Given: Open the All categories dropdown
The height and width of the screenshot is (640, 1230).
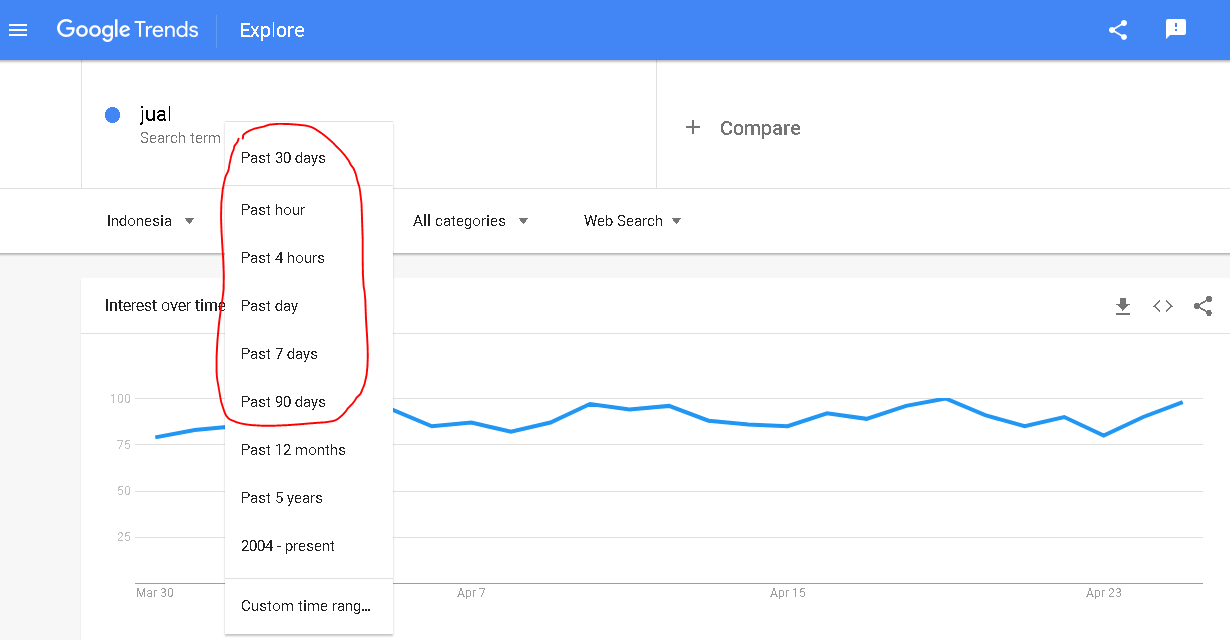Looking at the screenshot, I should (470, 221).
